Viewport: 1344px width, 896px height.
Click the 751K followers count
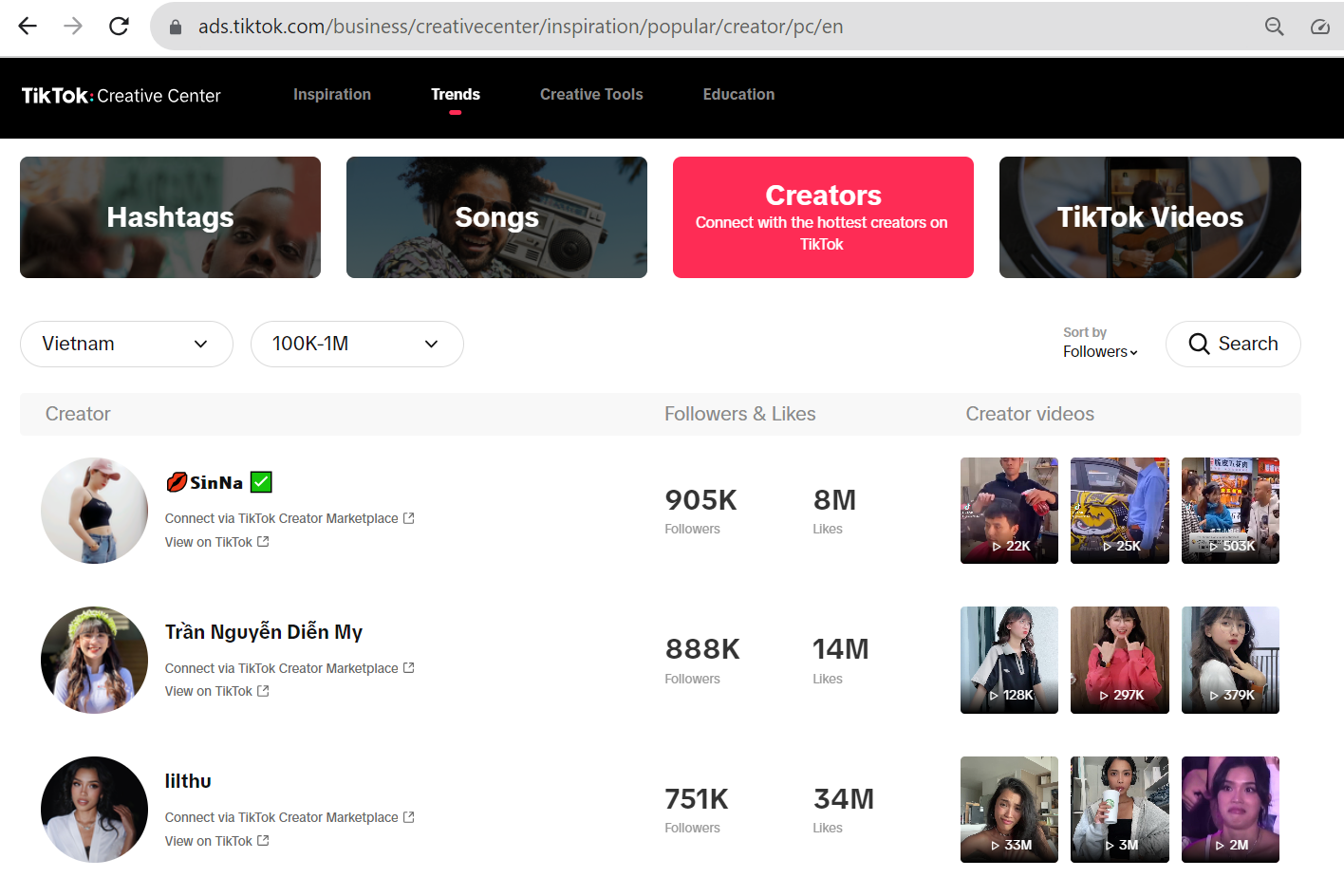click(697, 799)
